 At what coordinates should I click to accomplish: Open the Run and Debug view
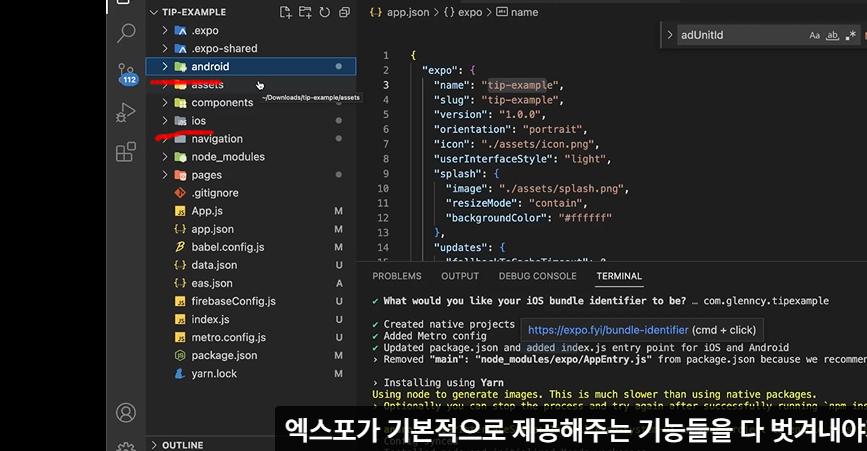coord(126,113)
